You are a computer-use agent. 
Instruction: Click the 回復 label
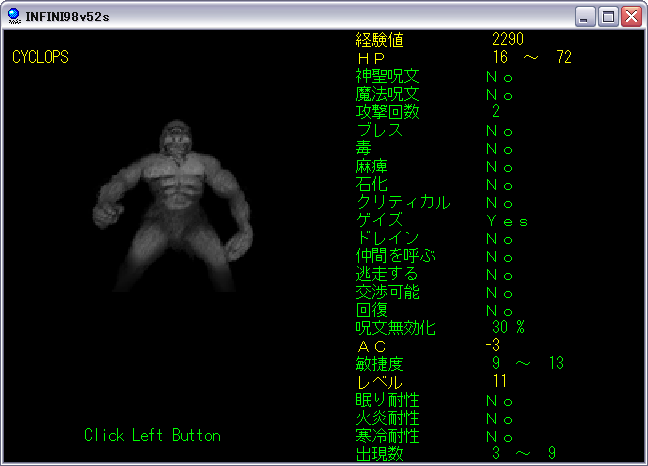[x=372, y=310]
